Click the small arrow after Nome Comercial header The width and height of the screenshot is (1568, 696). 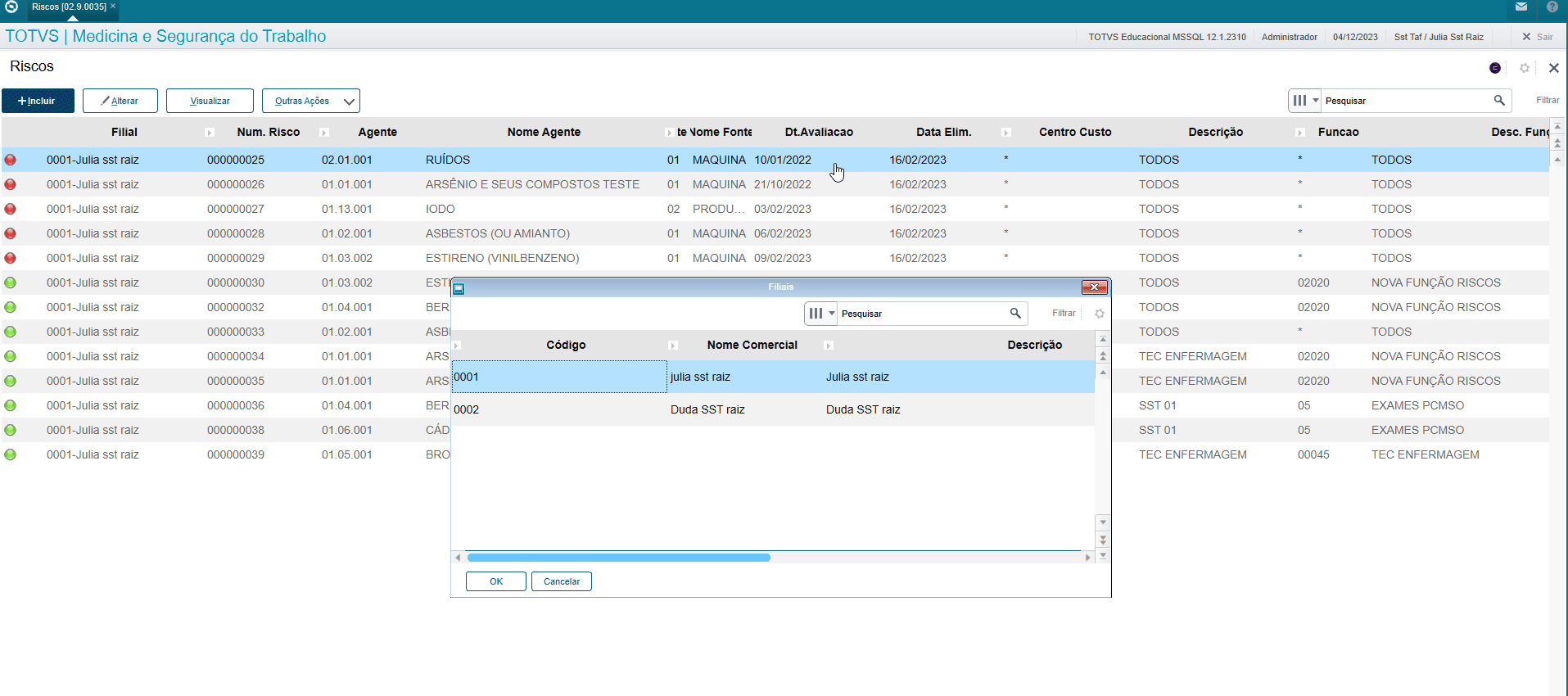click(x=829, y=346)
